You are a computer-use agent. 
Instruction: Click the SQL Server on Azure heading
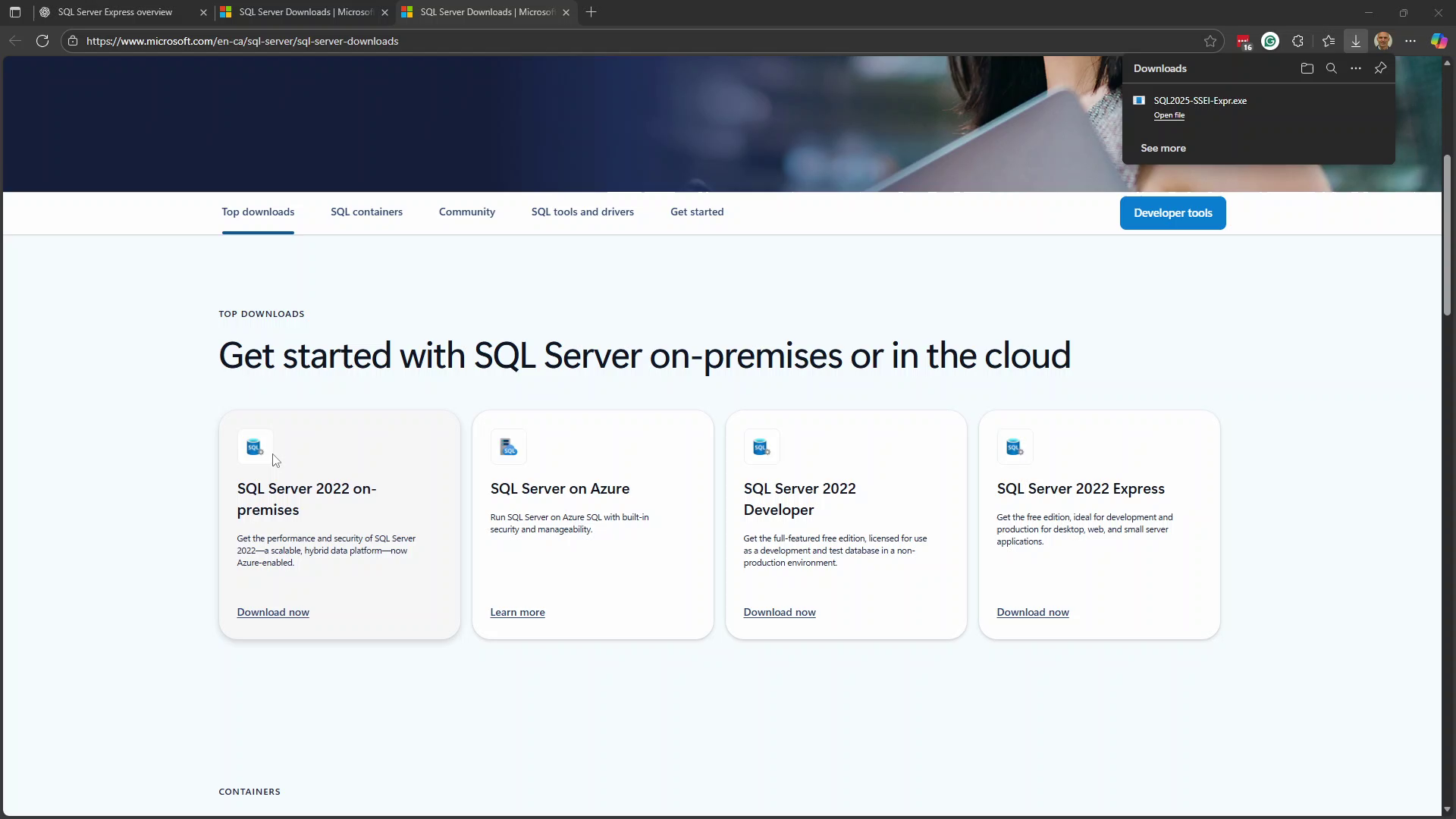[560, 489]
